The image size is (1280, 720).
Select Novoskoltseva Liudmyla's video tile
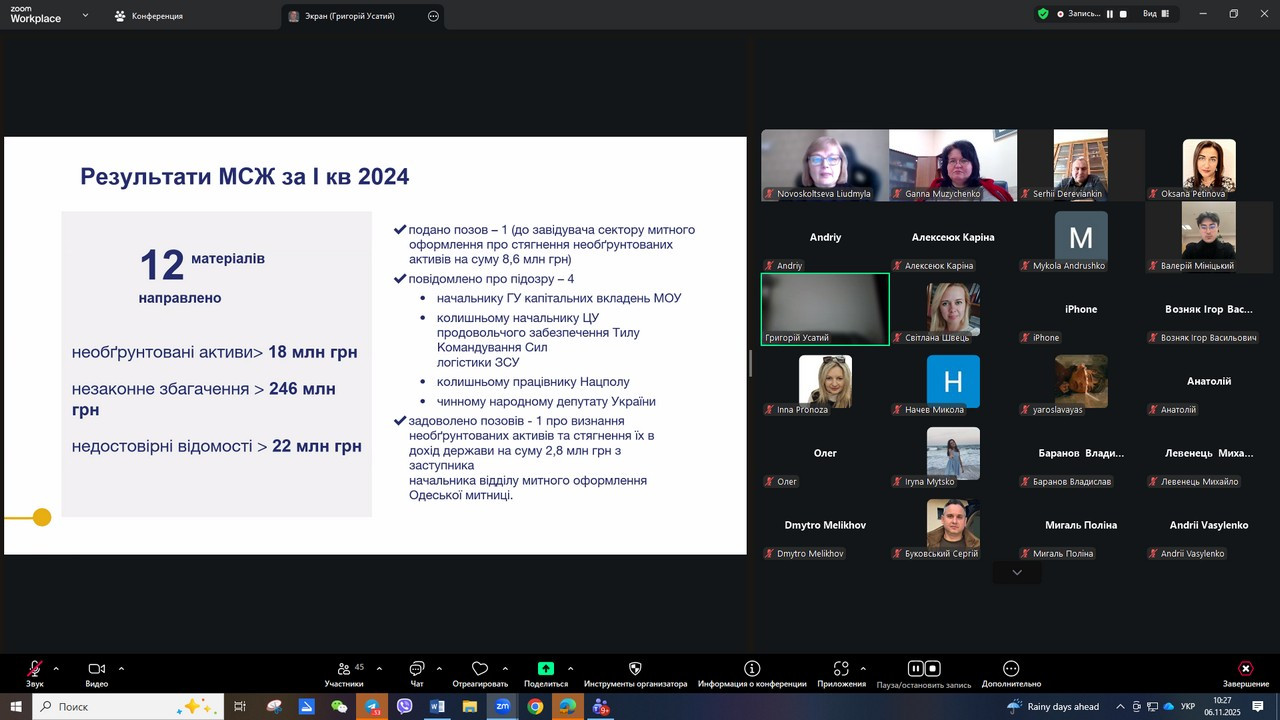(825, 165)
